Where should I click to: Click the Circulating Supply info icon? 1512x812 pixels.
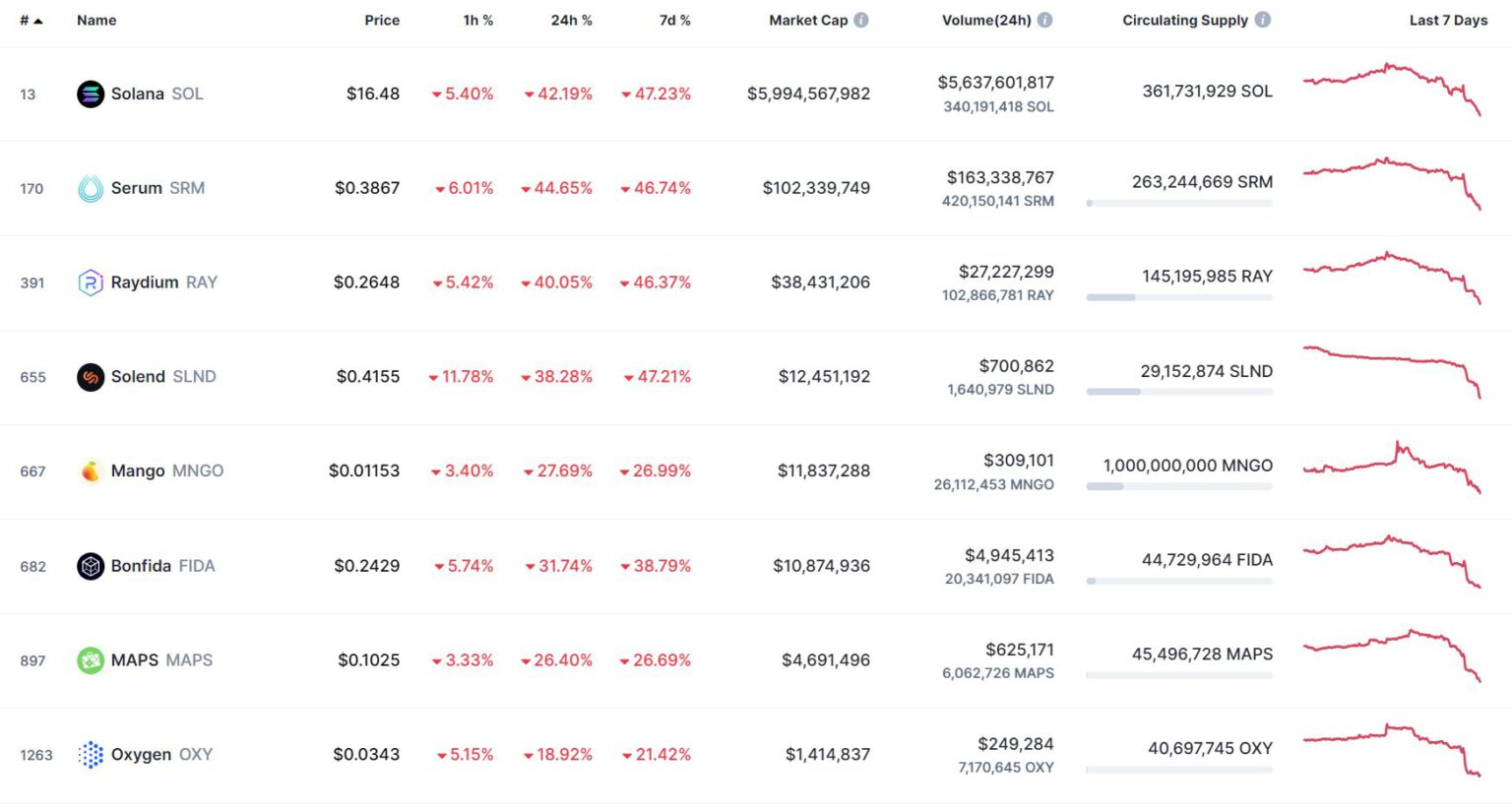point(1263,20)
